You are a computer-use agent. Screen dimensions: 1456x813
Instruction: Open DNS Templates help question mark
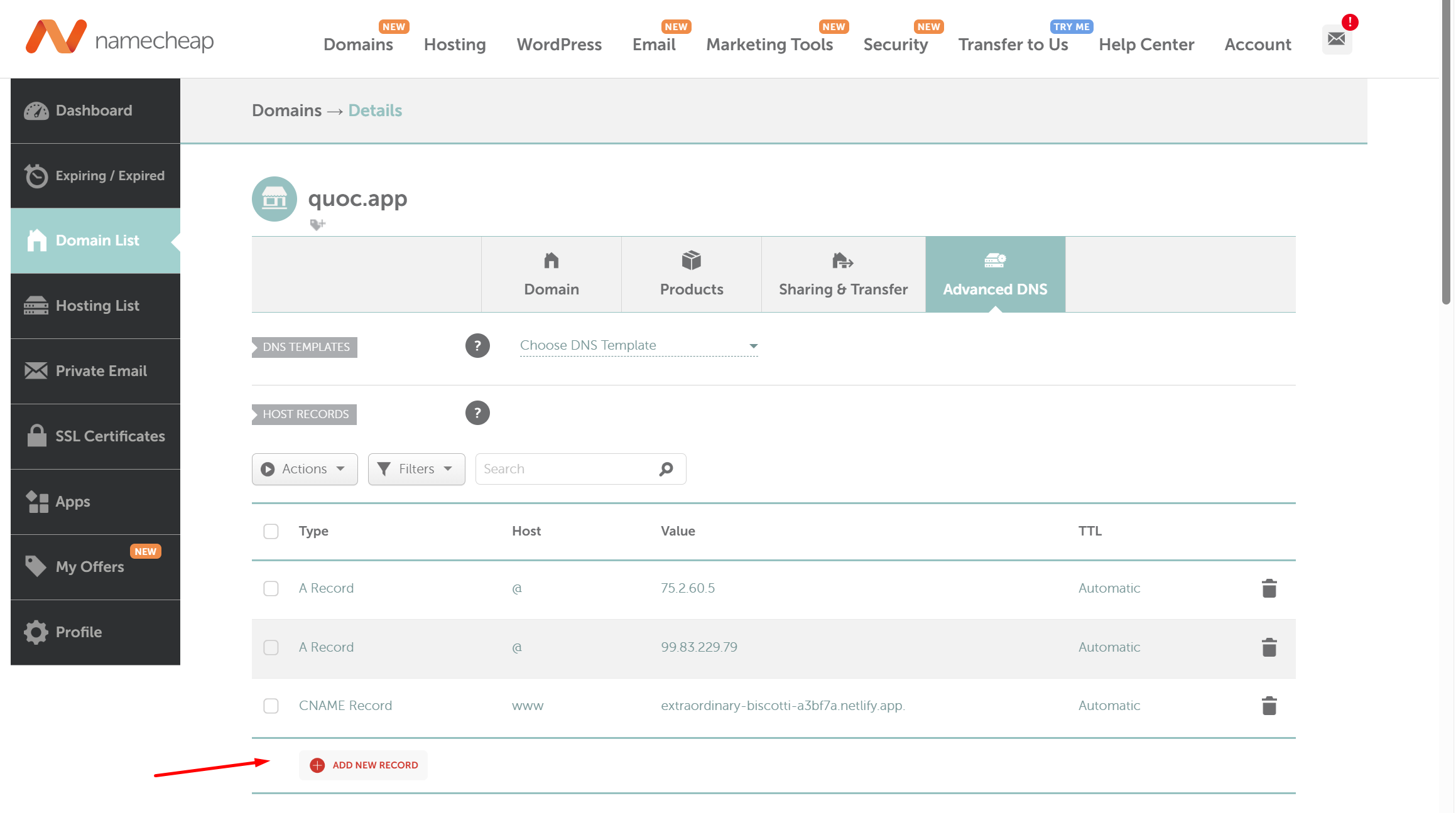pos(477,346)
